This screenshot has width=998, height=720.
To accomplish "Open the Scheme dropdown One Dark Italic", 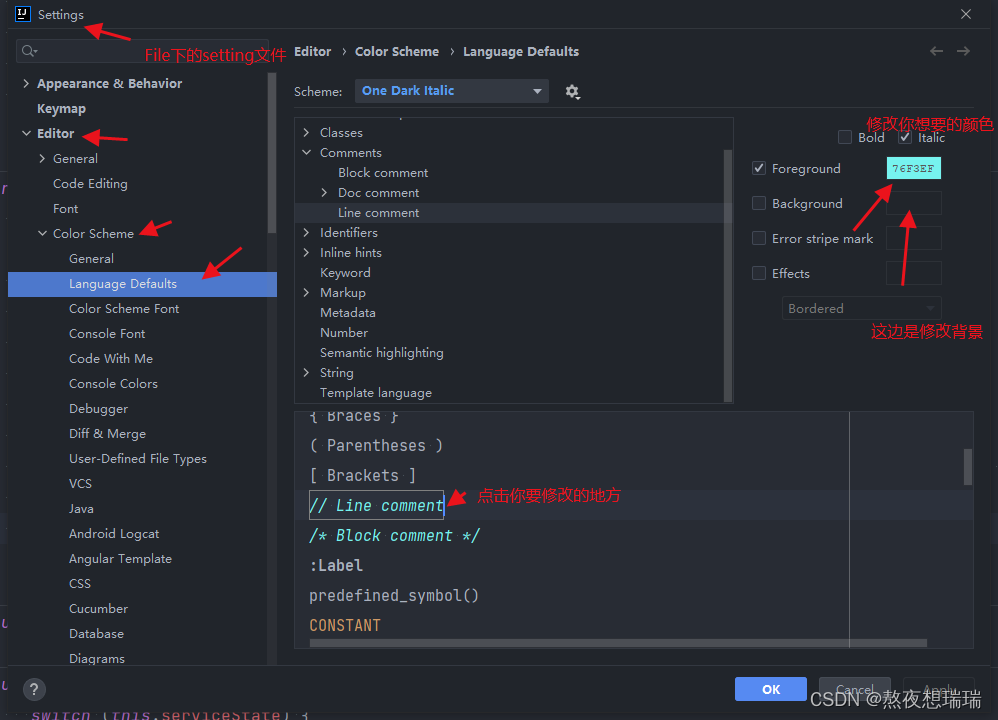I will [451, 91].
